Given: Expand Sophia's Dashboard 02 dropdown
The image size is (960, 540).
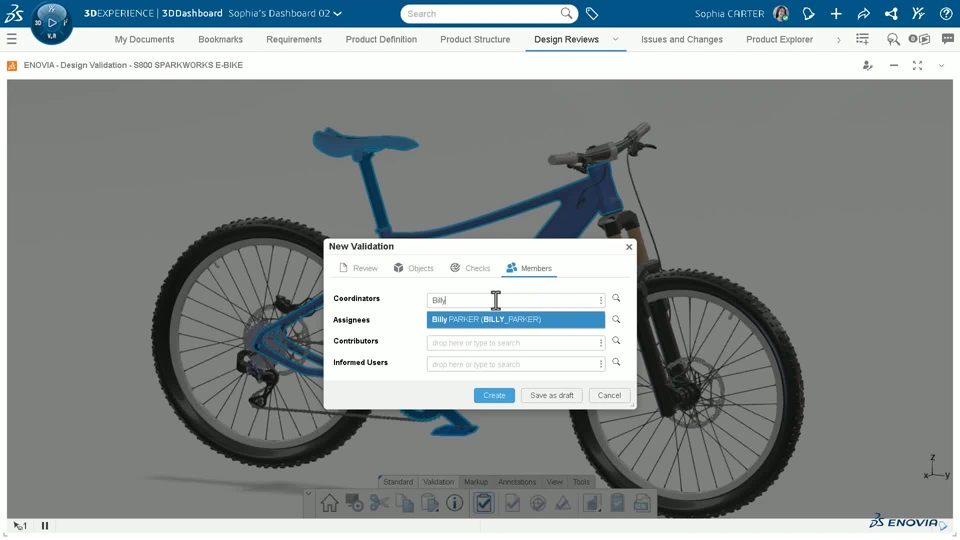Looking at the screenshot, I should click(338, 13).
